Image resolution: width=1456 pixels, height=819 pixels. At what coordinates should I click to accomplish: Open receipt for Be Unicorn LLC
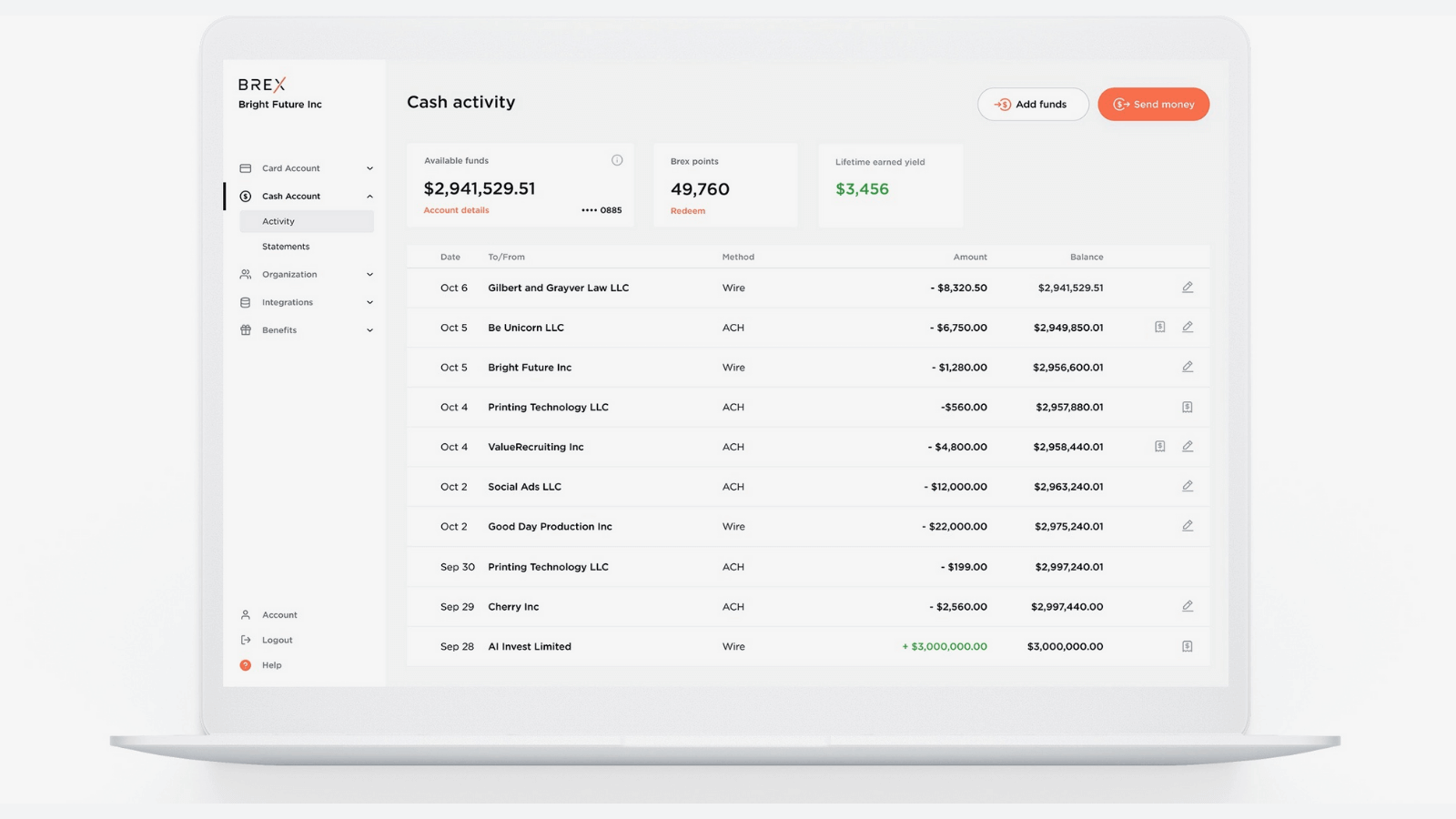tap(1160, 327)
